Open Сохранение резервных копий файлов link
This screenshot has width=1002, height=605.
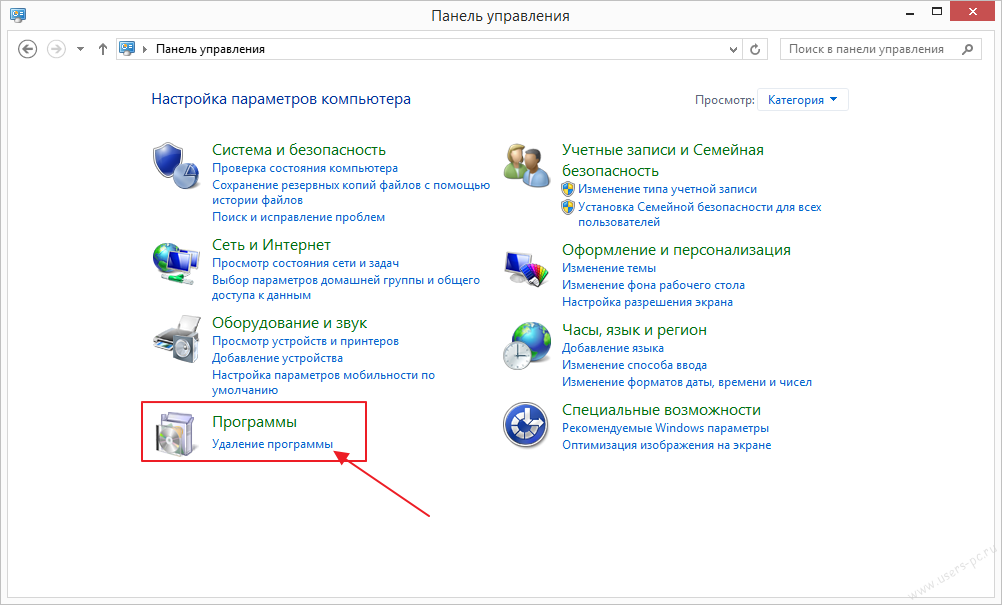tap(351, 192)
